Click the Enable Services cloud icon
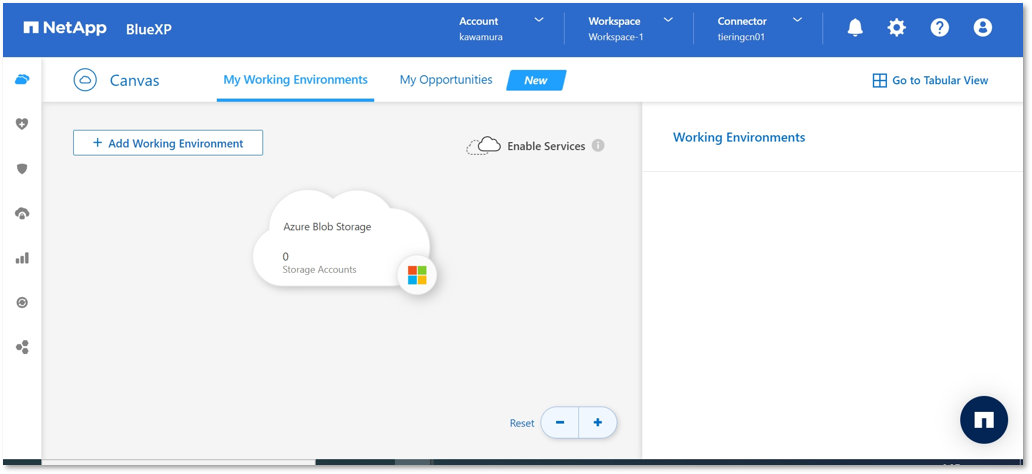Viewport: 1032px width, 474px height. click(484, 145)
